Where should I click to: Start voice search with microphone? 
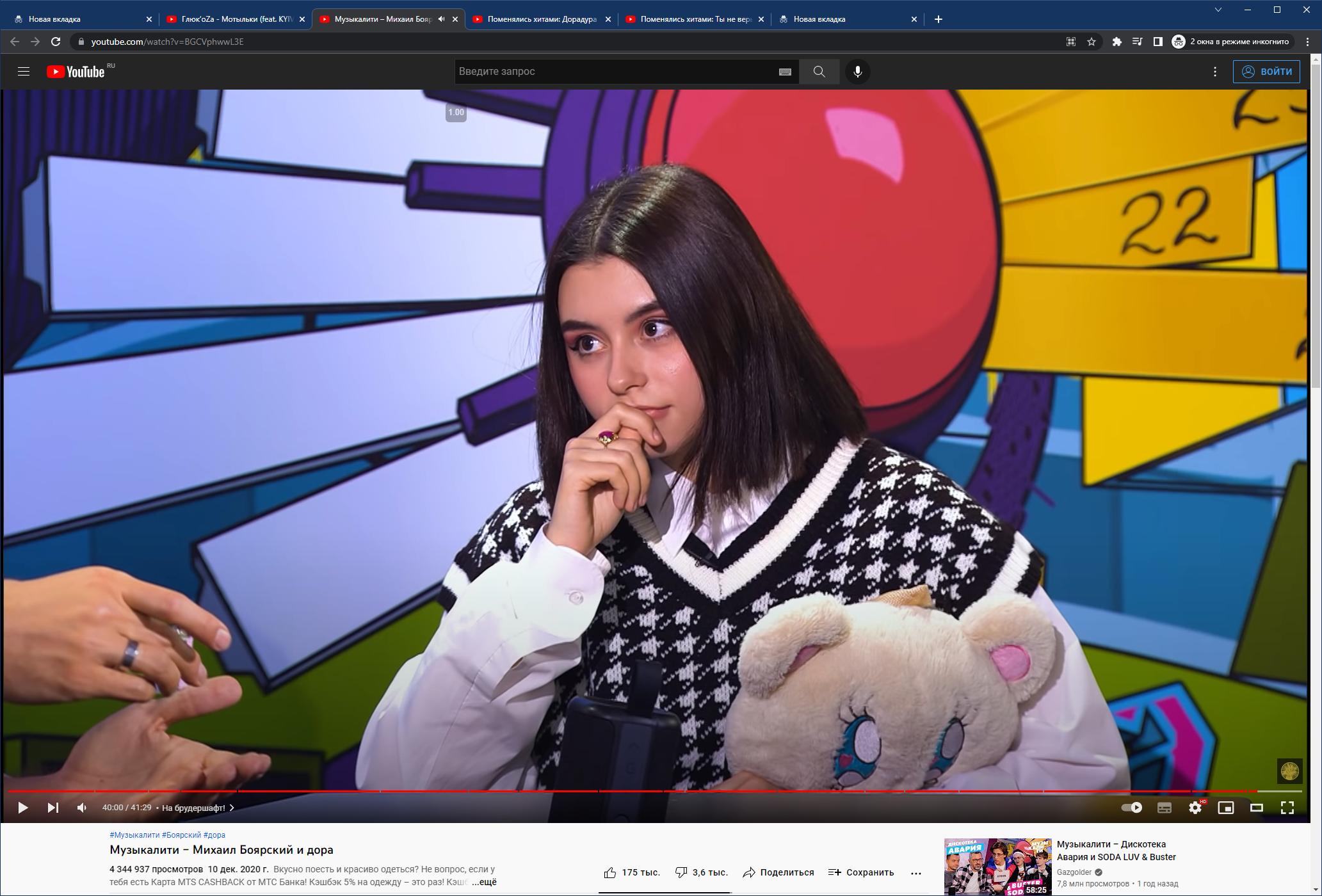pyautogui.click(x=857, y=72)
